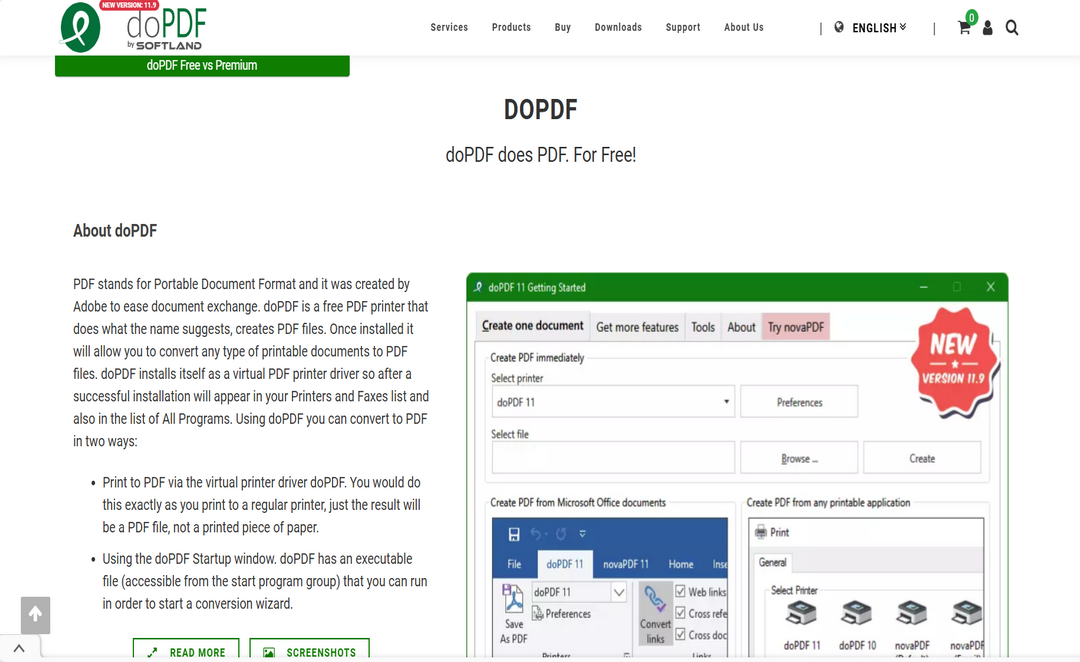
Task: Click the Select file input field
Action: point(613,456)
